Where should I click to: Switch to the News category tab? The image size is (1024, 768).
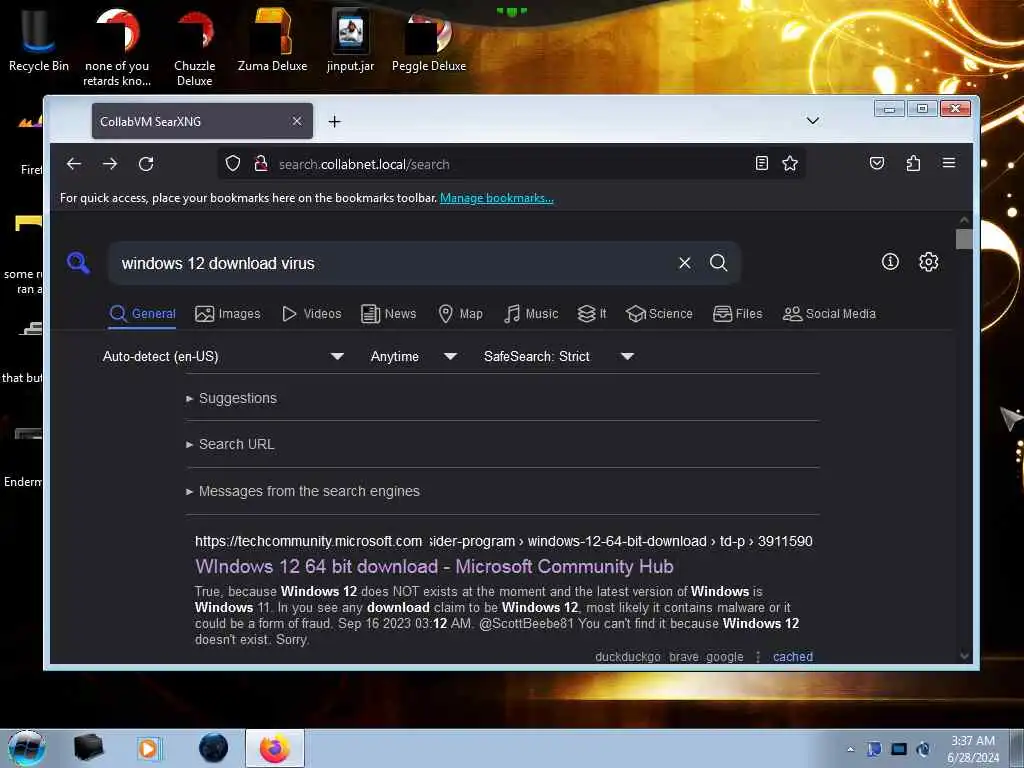[389, 314]
